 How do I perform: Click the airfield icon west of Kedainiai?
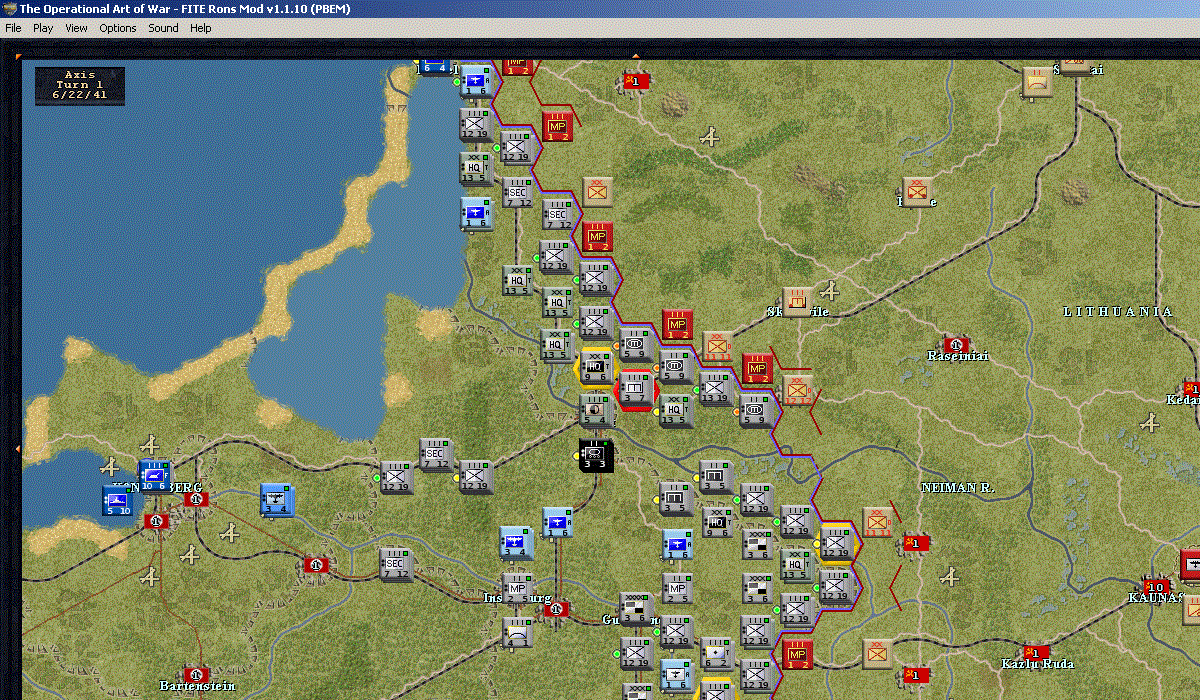[1151, 423]
